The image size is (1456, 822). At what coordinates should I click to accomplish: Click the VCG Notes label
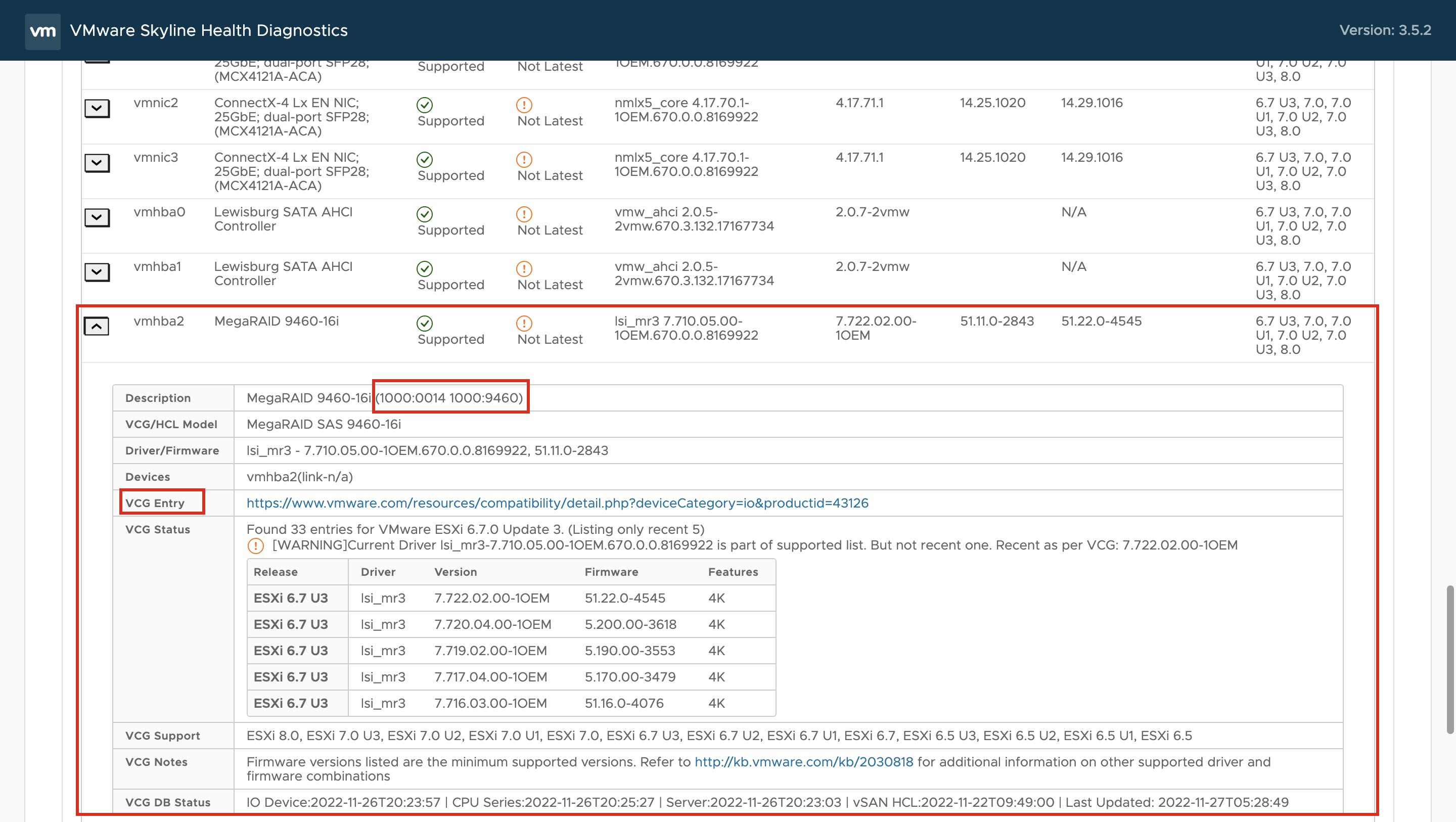click(x=157, y=762)
